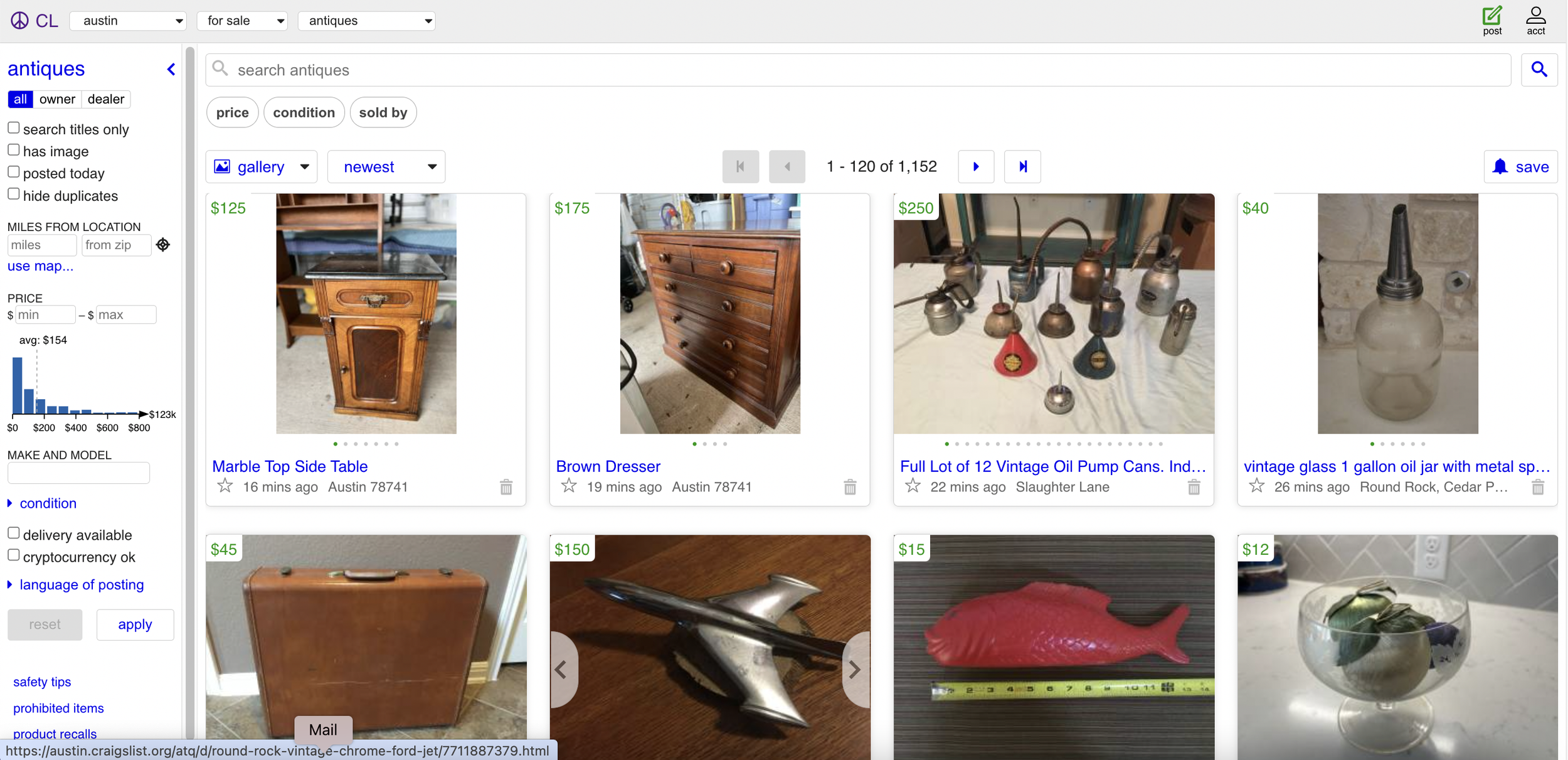1568x760 pixels.
Task: Select the dealer seller tab
Action: tap(105, 99)
